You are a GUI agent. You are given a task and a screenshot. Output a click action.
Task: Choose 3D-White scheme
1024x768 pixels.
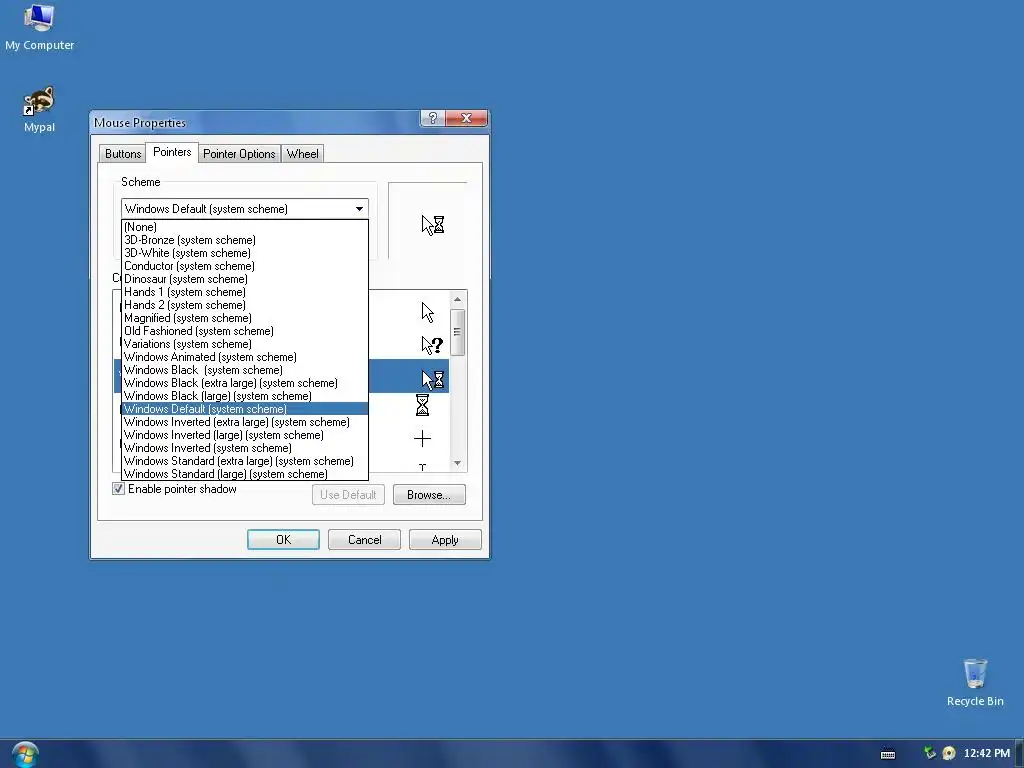tap(245, 253)
